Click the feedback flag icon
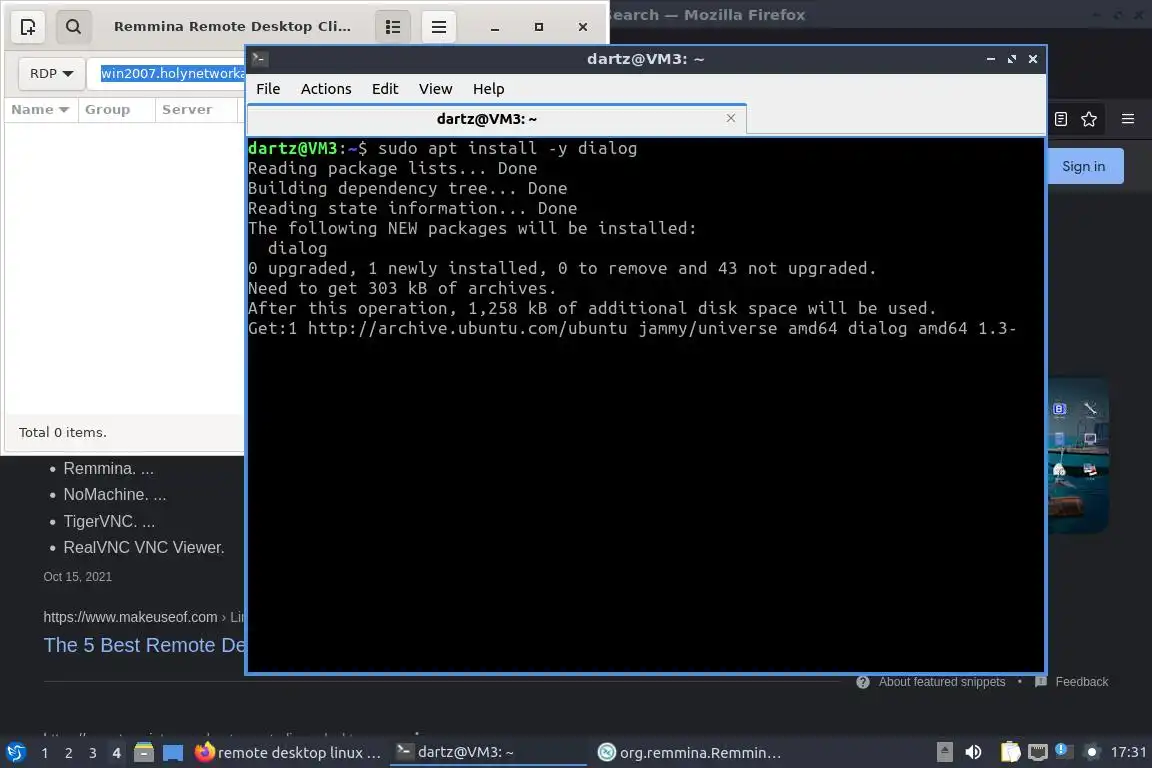 pyautogui.click(x=1040, y=682)
